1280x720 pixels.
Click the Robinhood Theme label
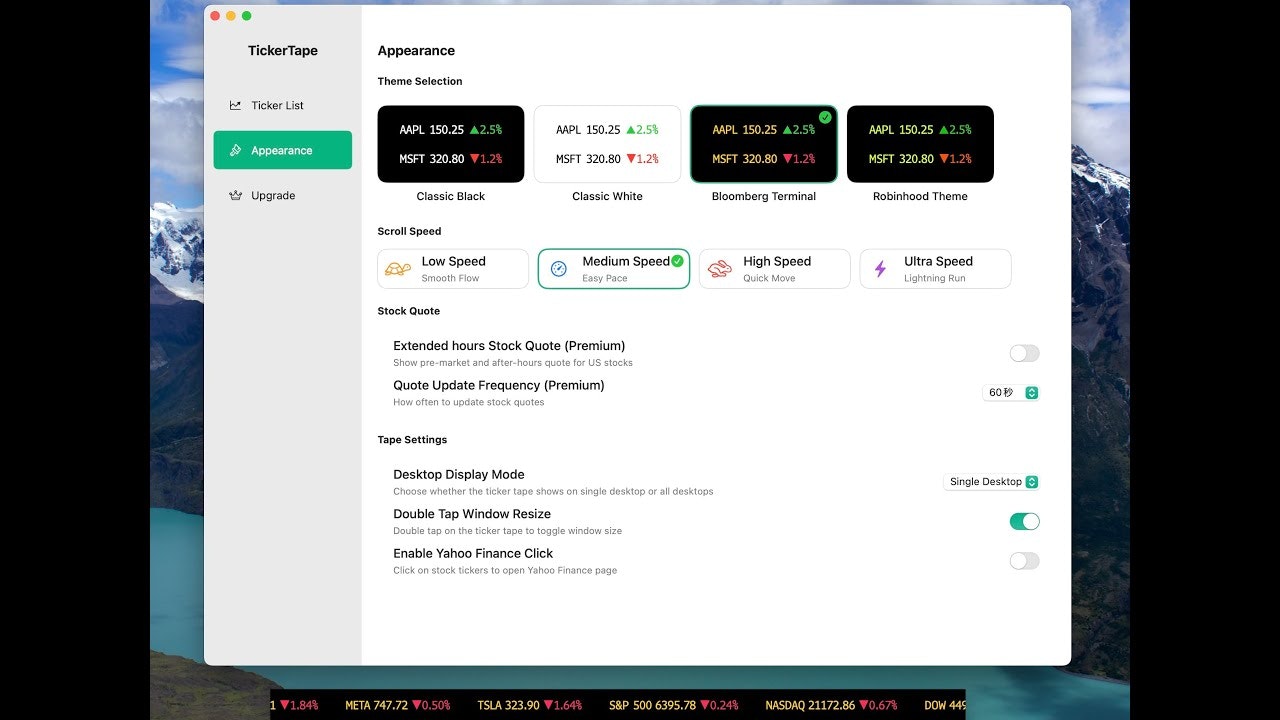[920, 196]
